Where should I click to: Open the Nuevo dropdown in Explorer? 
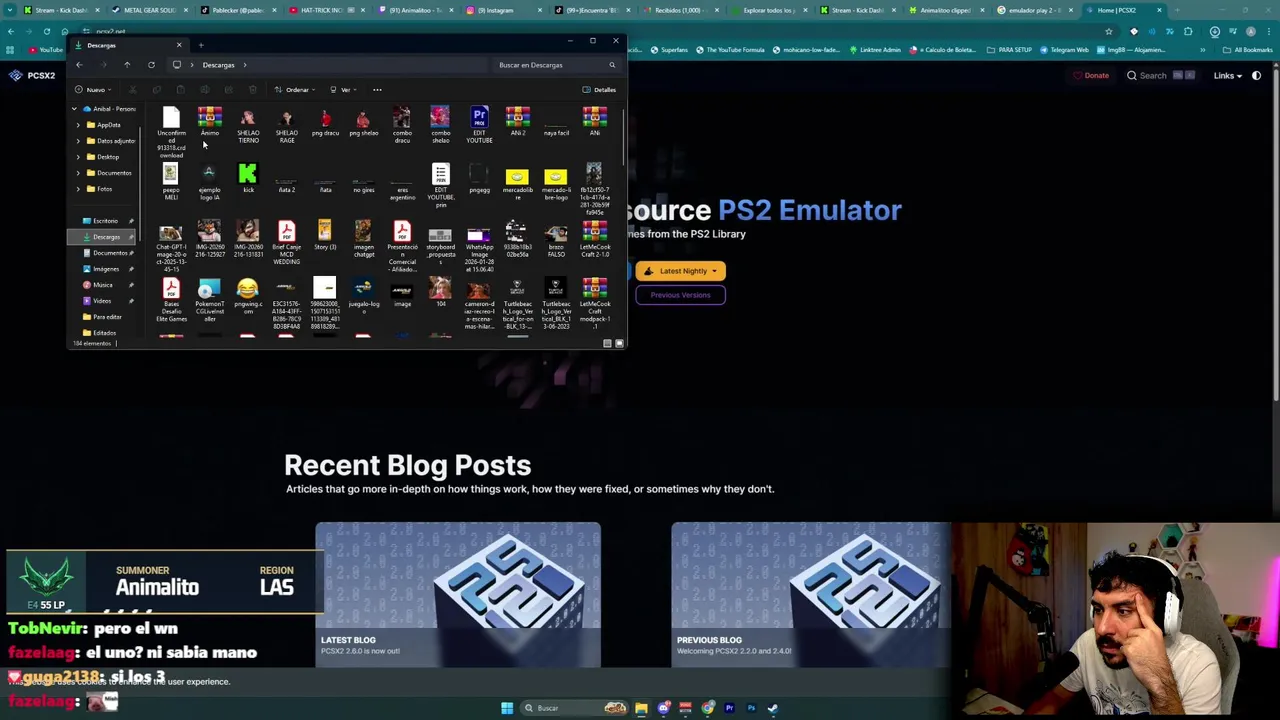pos(92,90)
